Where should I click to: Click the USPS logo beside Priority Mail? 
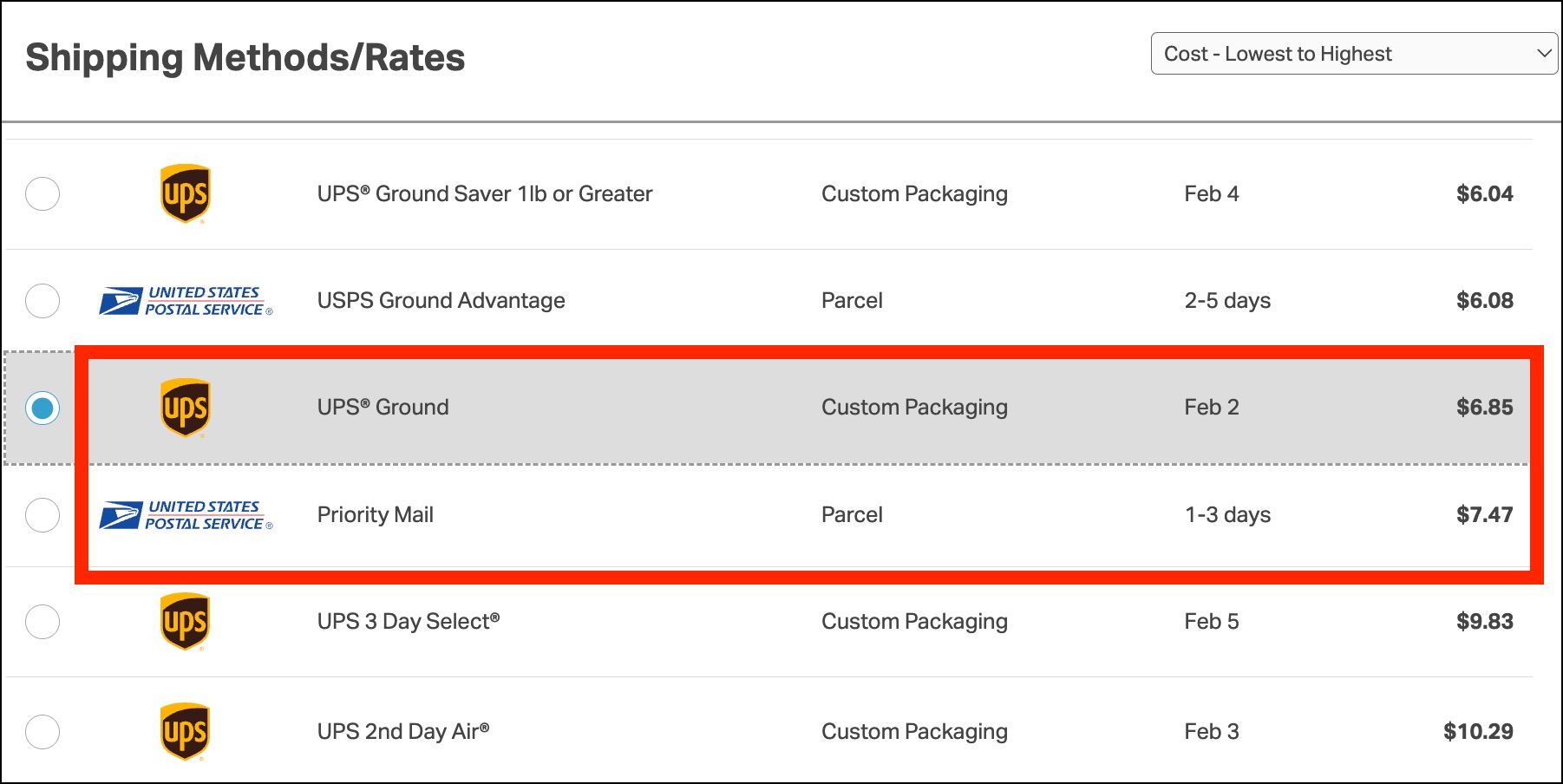coord(186,515)
